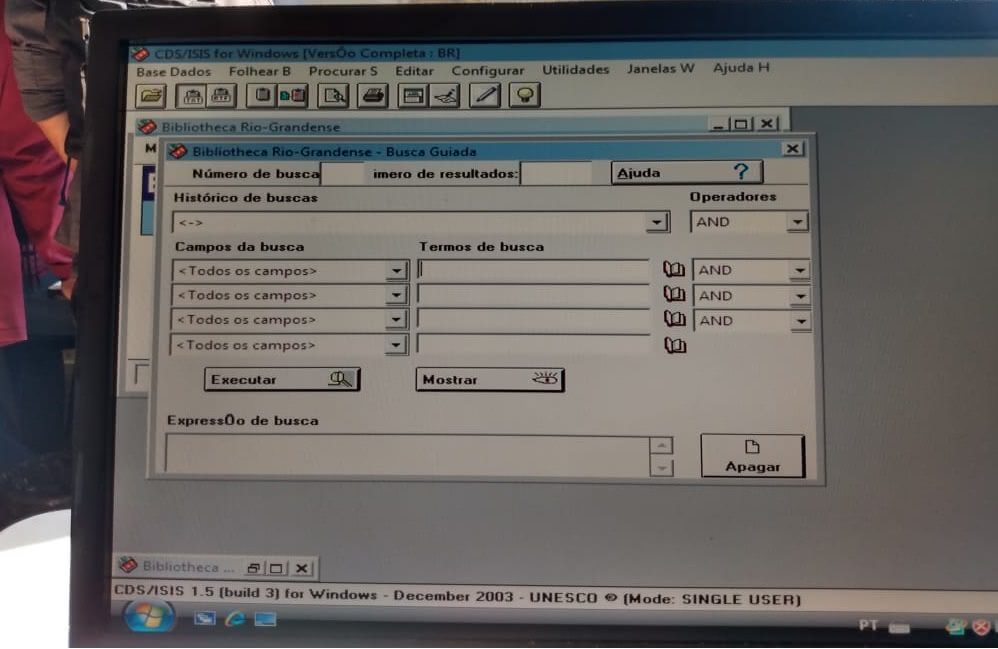Maximize the minimized Bibliotheca window at bottom

click(x=276, y=568)
